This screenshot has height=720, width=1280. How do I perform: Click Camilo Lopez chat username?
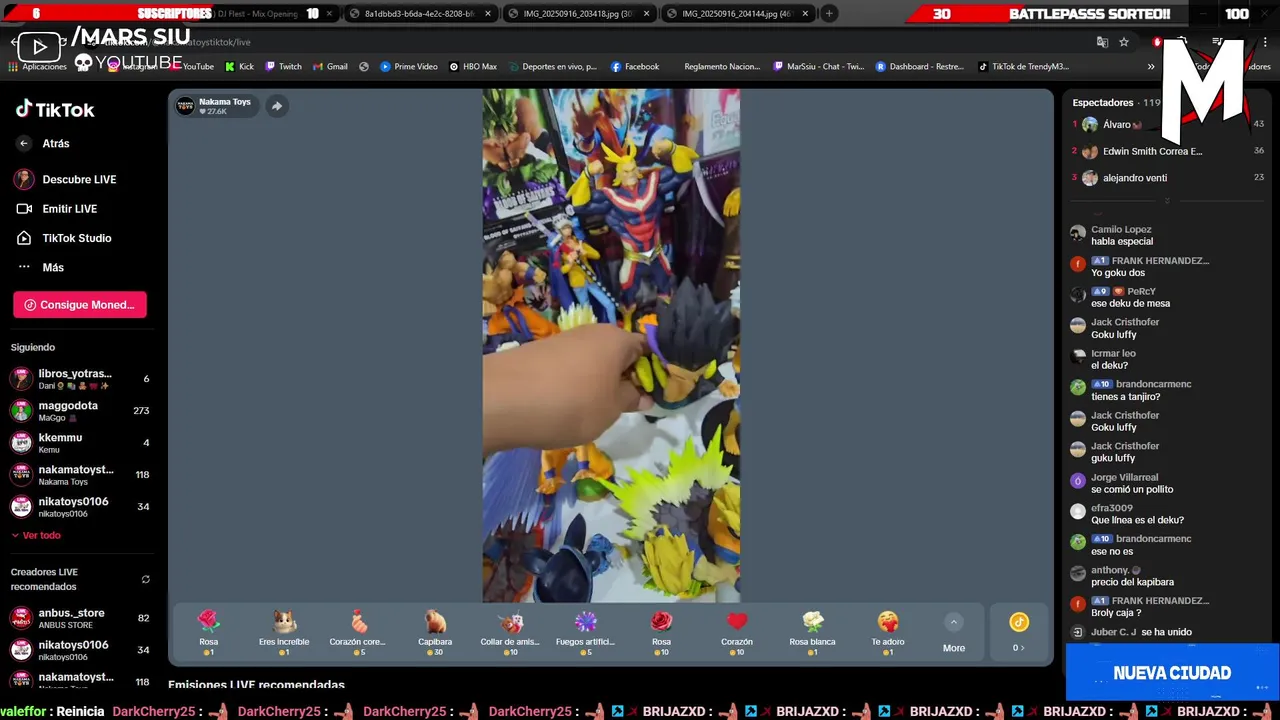point(1121,230)
